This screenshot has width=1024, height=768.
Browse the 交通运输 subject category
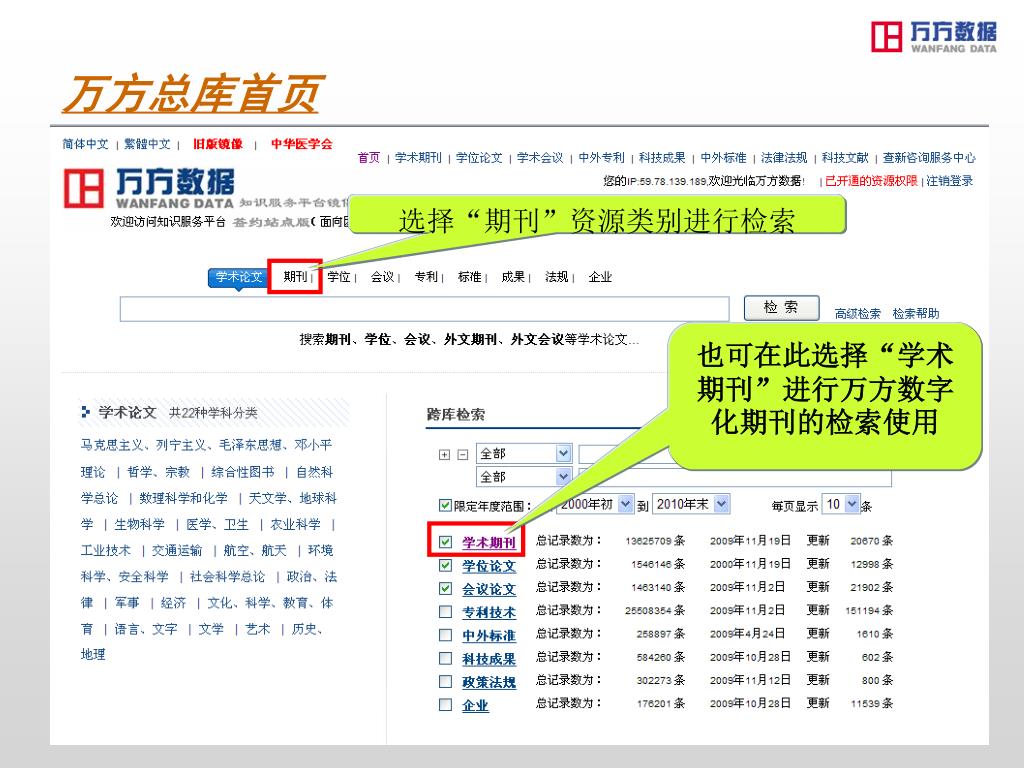(x=177, y=551)
